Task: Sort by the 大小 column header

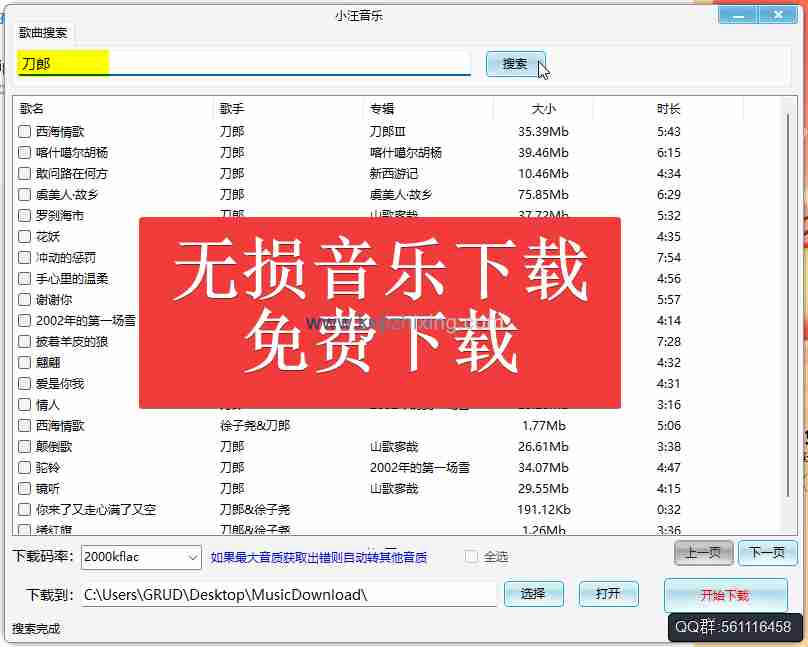Action: [x=543, y=109]
